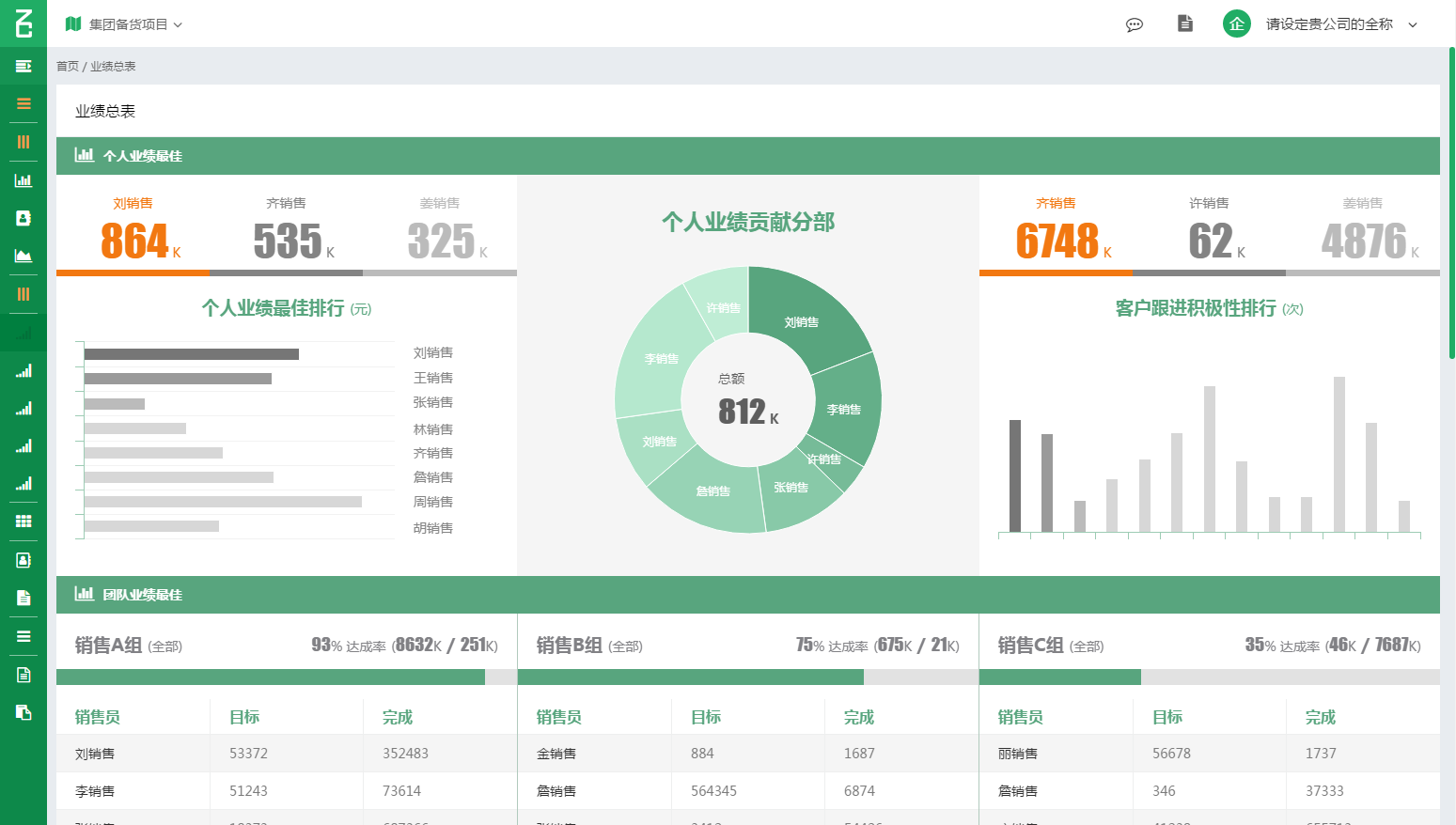Viewport: 1456px width, 825px height.
Task: Switch to the 姜销售 4876K tab
Action: point(1363,228)
